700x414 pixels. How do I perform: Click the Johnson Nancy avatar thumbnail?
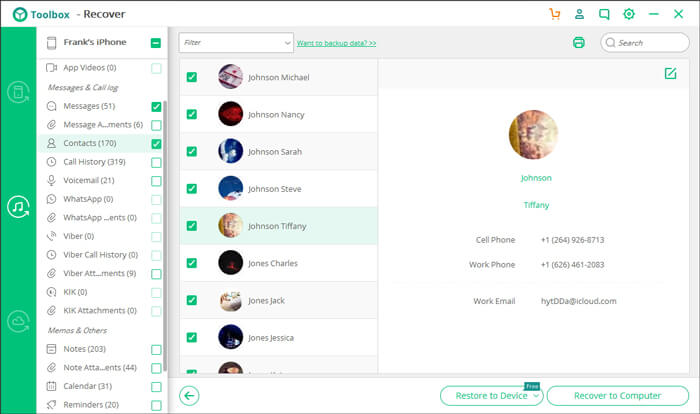click(230, 114)
